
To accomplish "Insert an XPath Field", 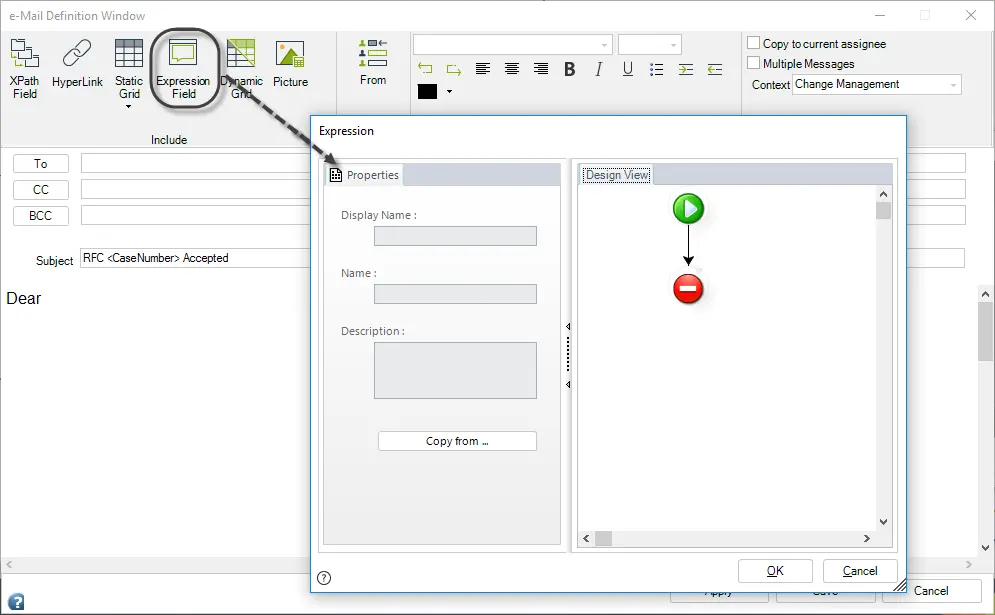I will (x=25, y=69).
